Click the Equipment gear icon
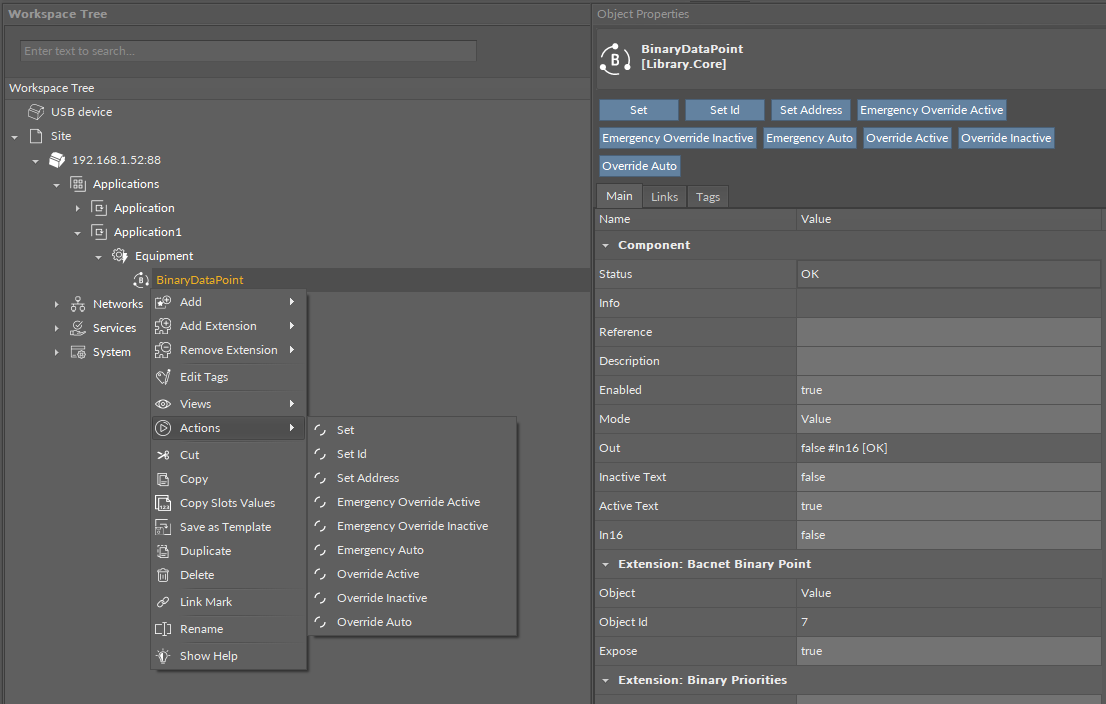This screenshot has width=1106, height=704. pyautogui.click(x=119, y=256)
